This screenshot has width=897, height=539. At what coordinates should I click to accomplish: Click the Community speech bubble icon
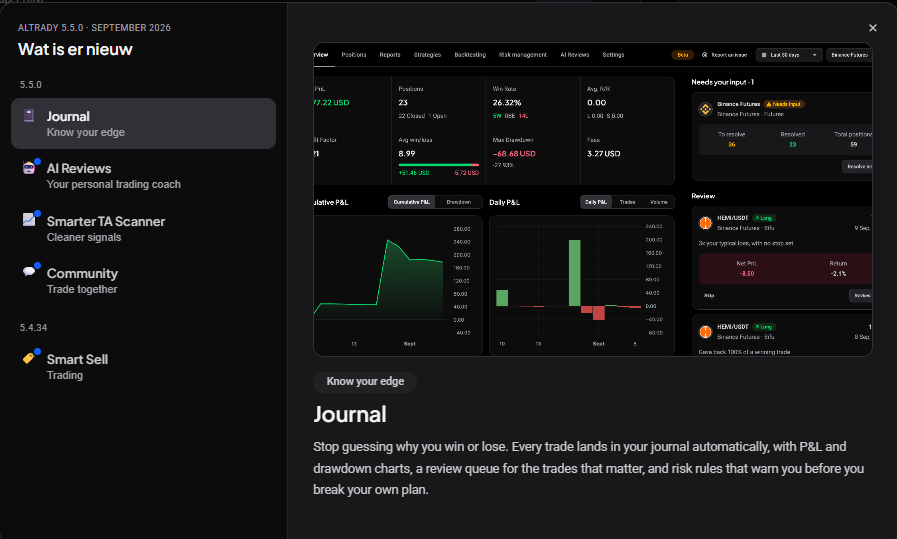pos(29,271)
